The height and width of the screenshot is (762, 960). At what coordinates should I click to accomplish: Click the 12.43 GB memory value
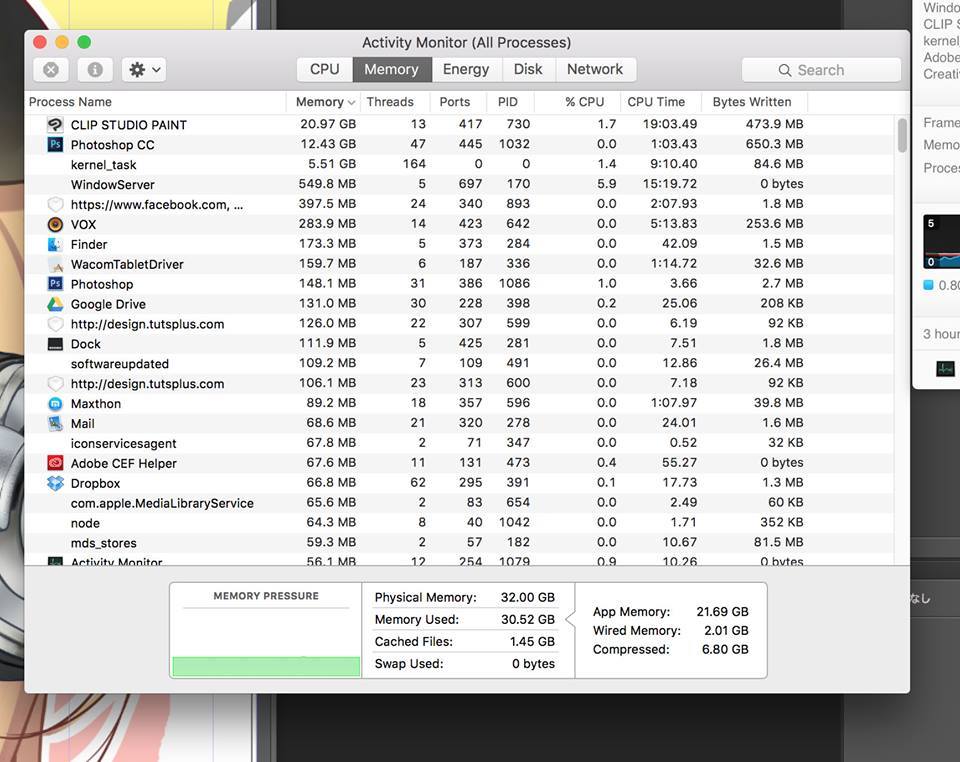[328, 144]
